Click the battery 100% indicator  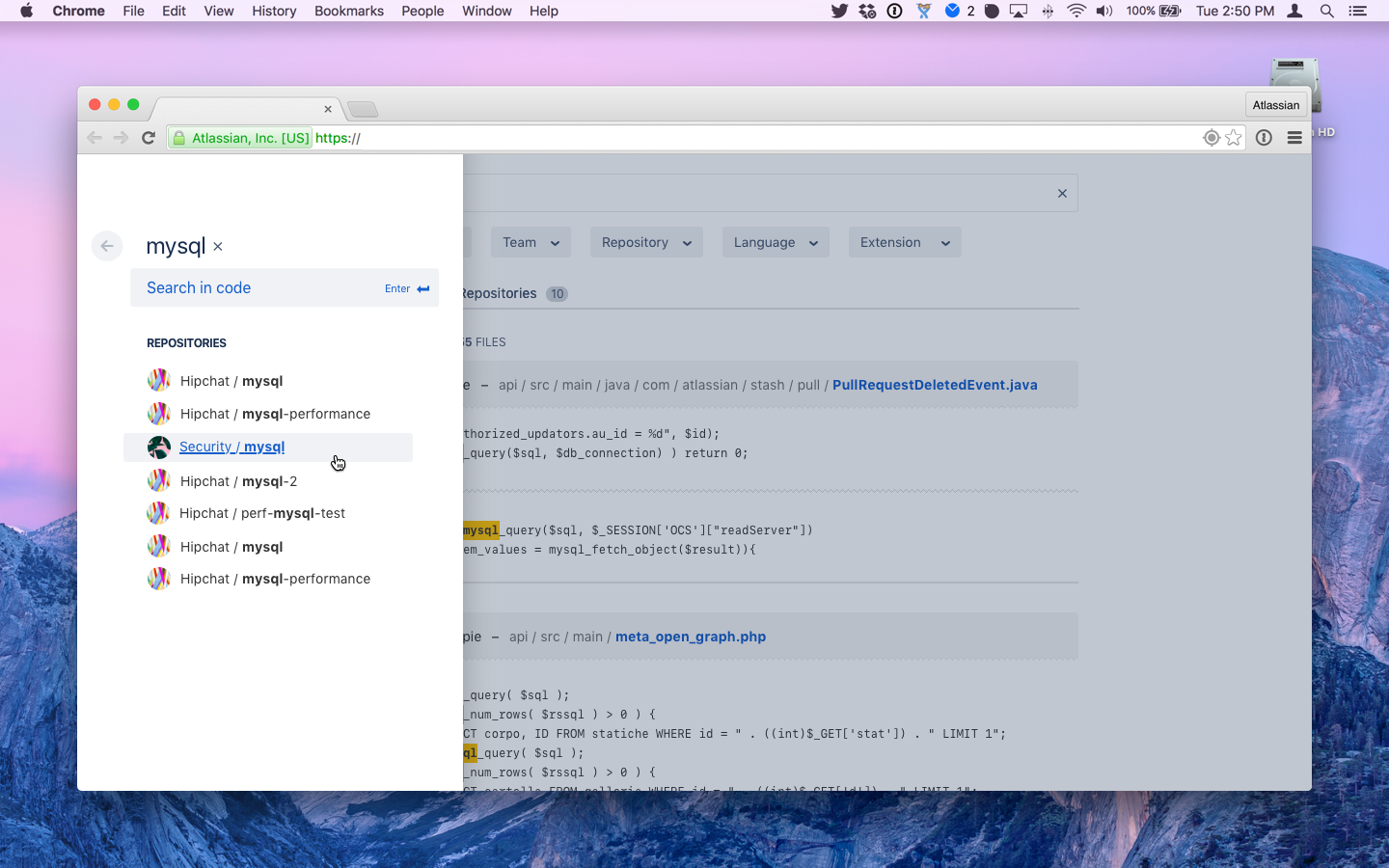pyautogui.click(x=1154, y=11)
